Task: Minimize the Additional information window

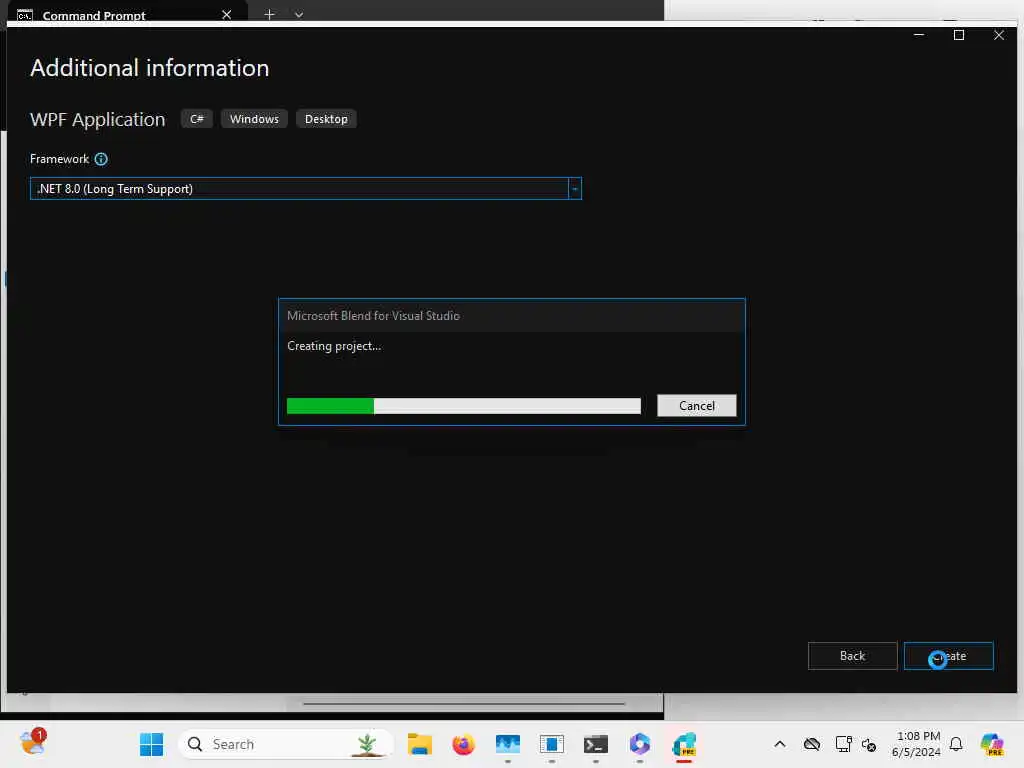Action: [919, 35]
